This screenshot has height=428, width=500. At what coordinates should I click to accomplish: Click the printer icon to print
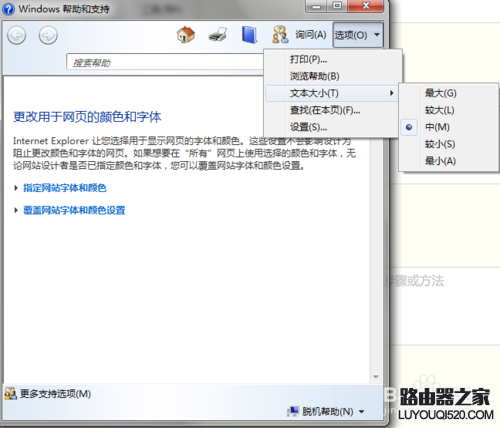point(218,35)
